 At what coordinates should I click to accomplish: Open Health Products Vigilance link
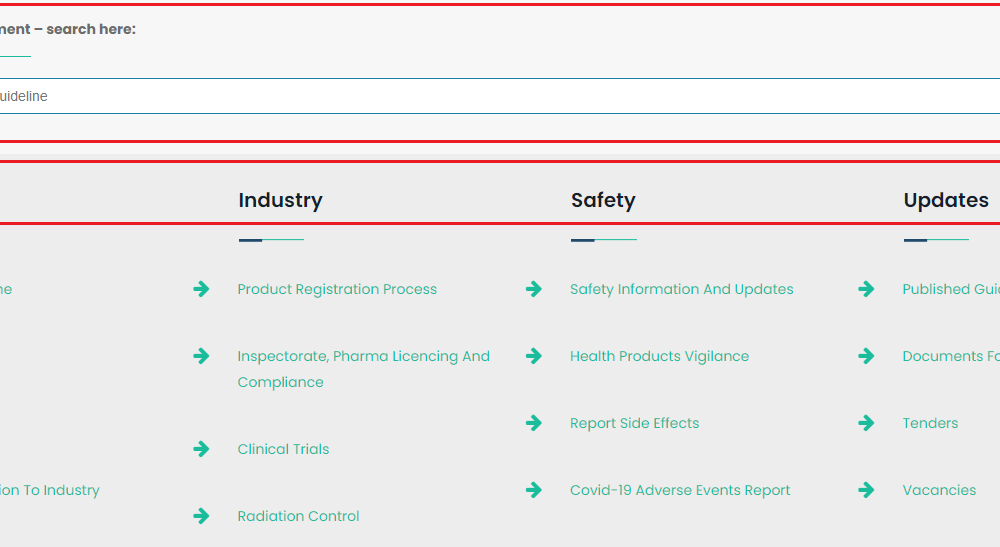pos(659,356)
